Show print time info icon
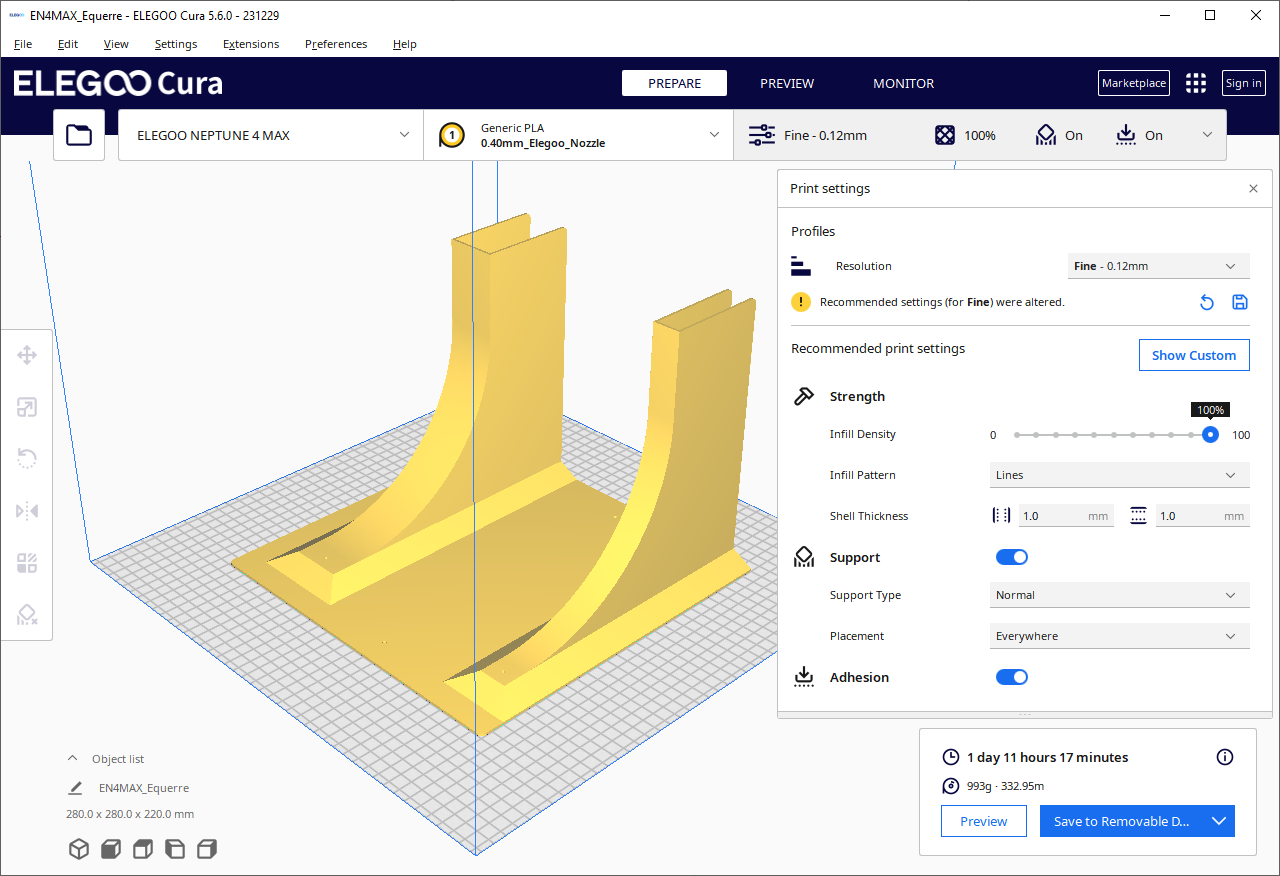Viewport: 1280px width, 876px height. (1224, 757)
